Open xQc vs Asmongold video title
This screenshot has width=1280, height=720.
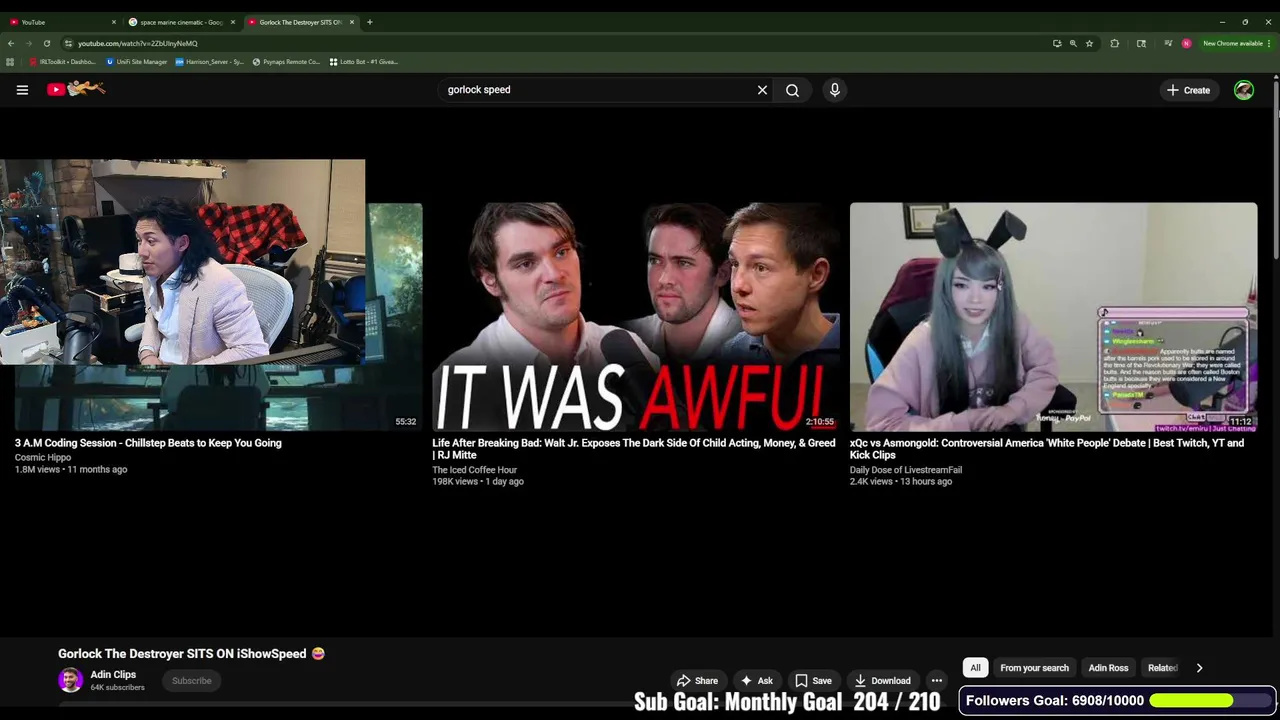point(1047,449)
